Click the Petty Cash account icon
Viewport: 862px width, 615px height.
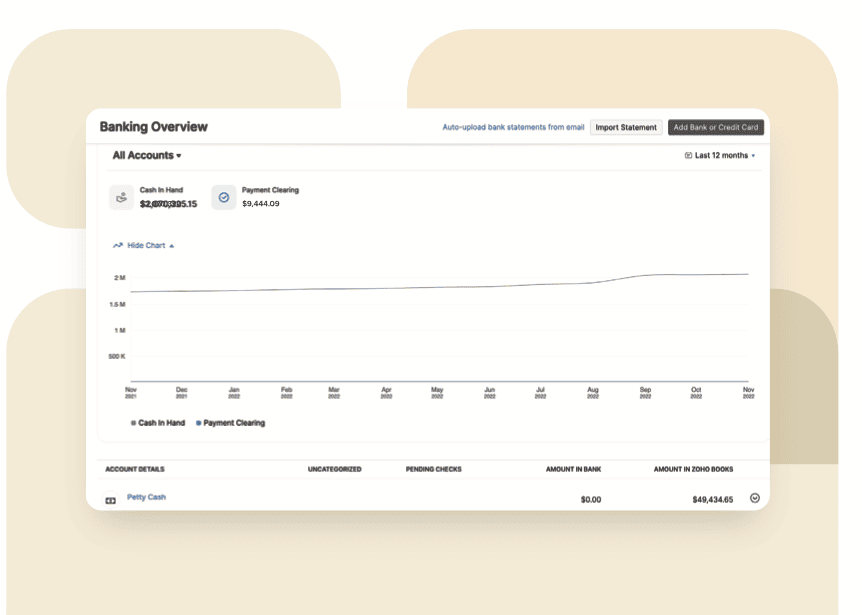point(111,500)
